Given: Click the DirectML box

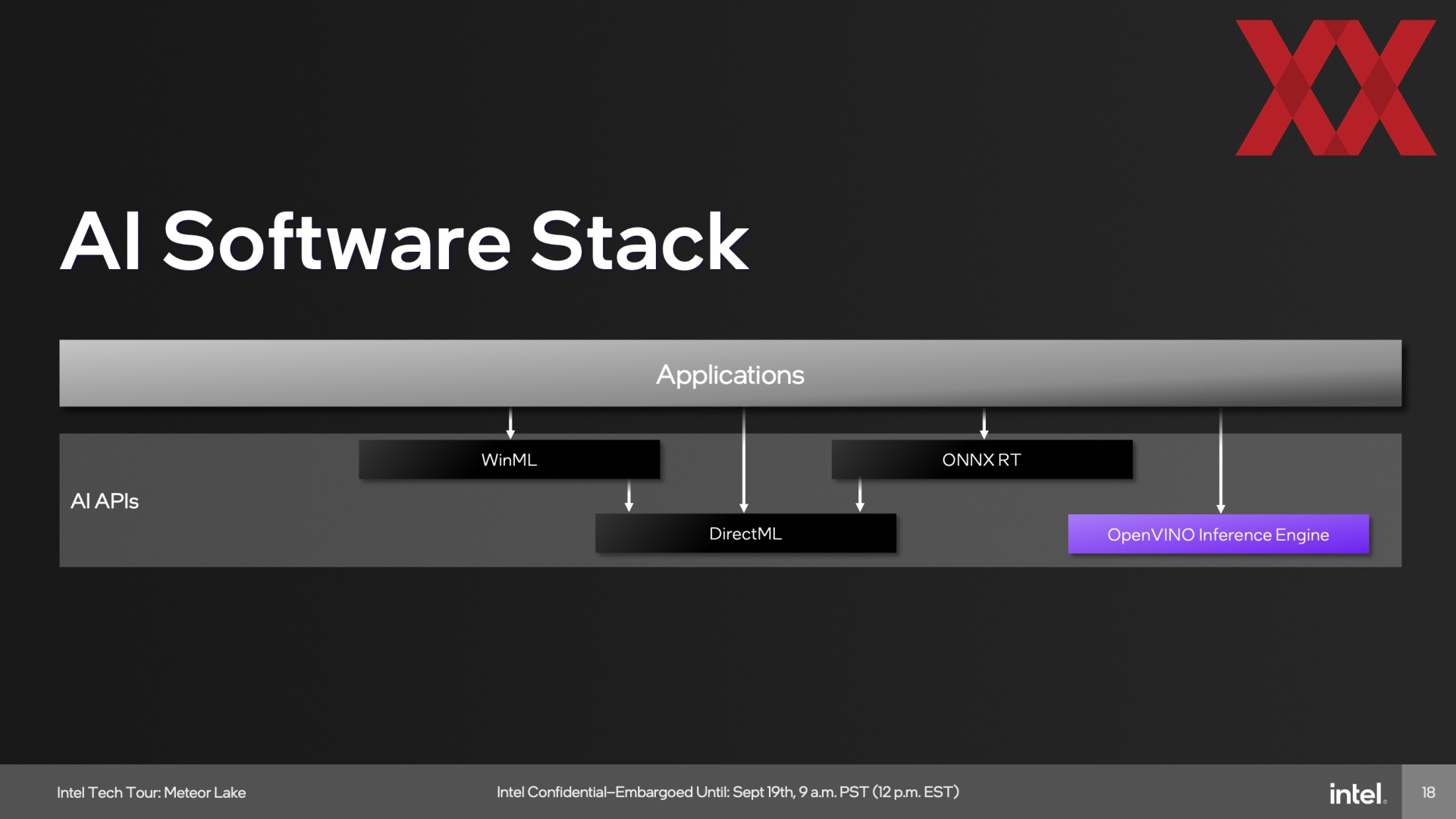Looking at the screenshot, I should tap(745, 533).
